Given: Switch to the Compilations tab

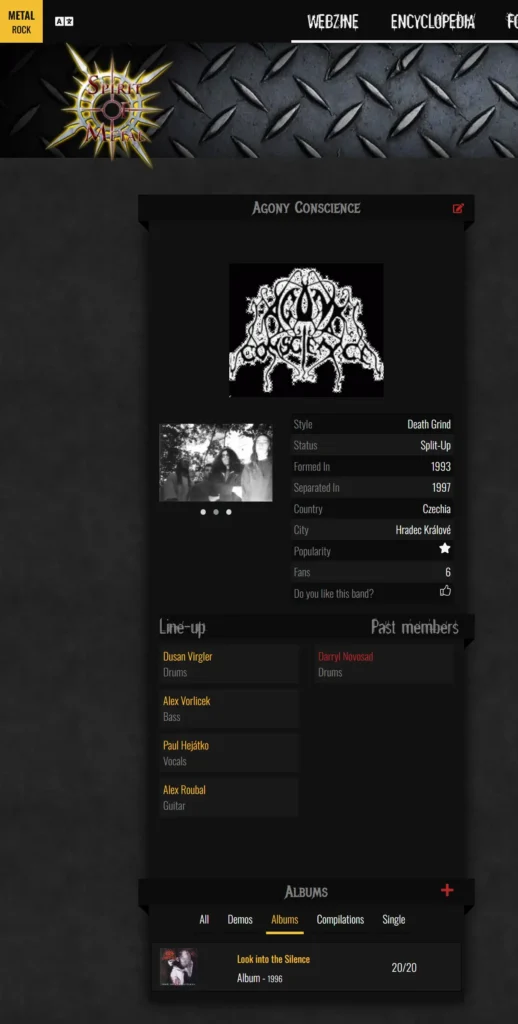Looking at the screenshot, I should [340, 920].
